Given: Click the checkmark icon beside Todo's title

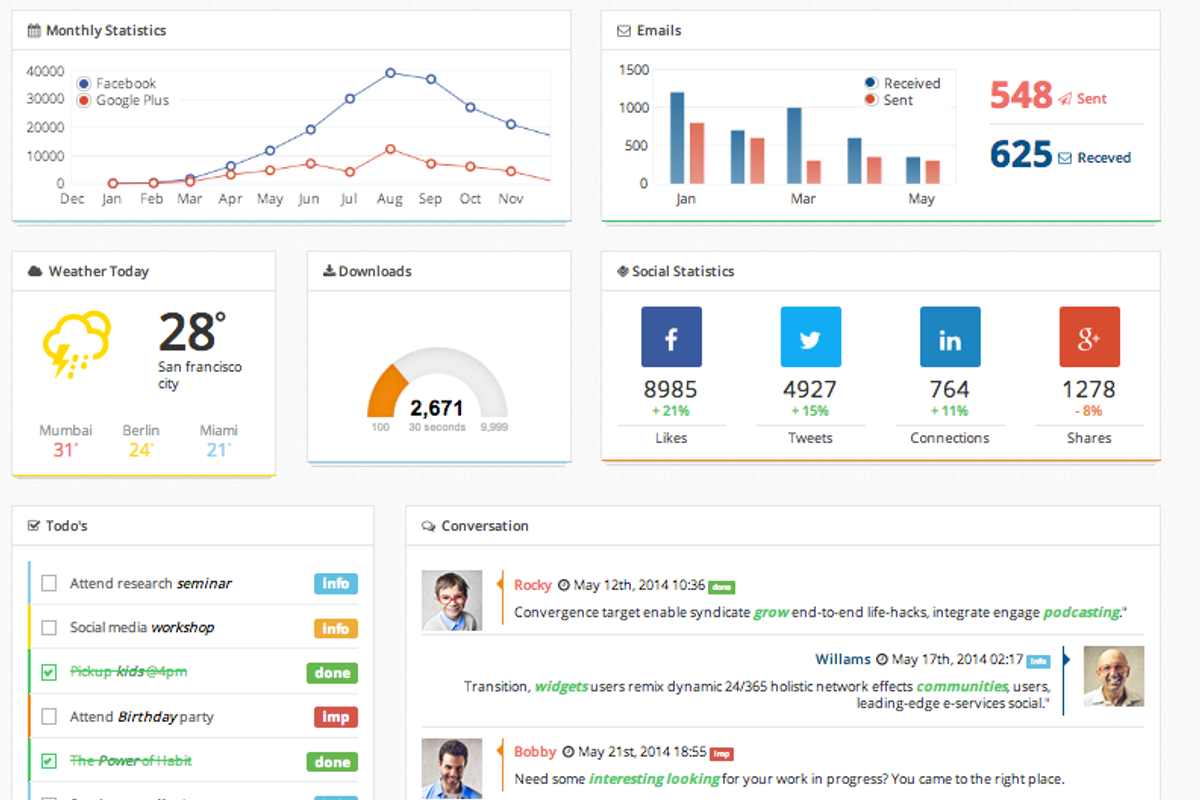Looking at the screenshot, I should (34, 525).
